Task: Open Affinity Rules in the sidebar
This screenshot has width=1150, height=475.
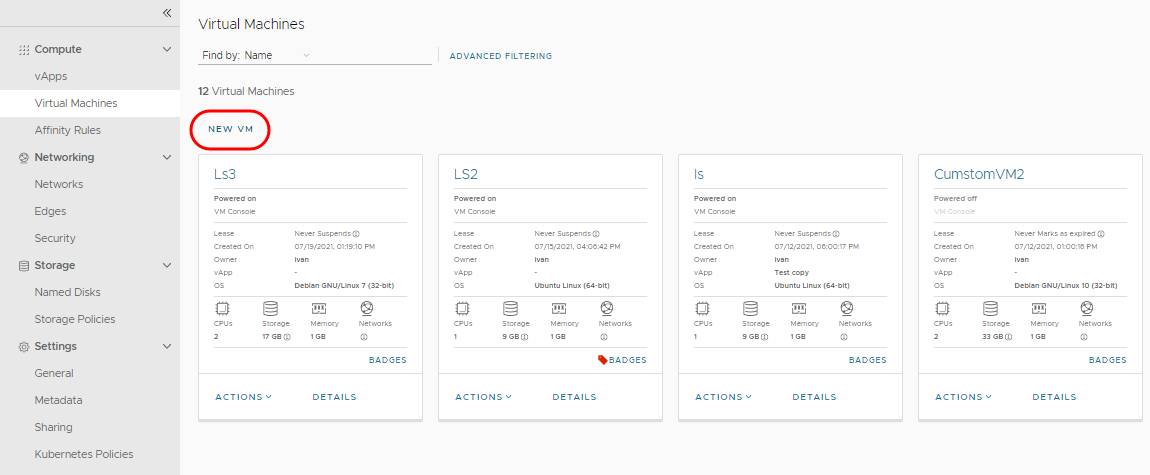Action: pos(67,130)
